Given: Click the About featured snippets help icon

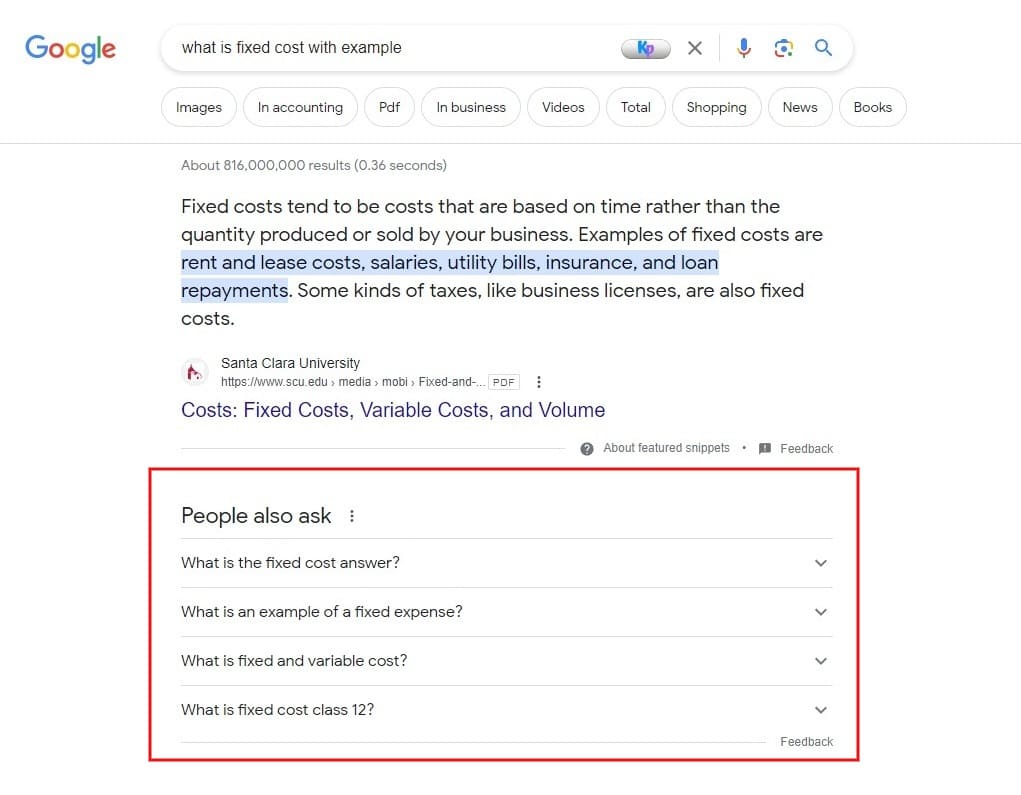Looking at the screenshot, I should pos(587,449).
